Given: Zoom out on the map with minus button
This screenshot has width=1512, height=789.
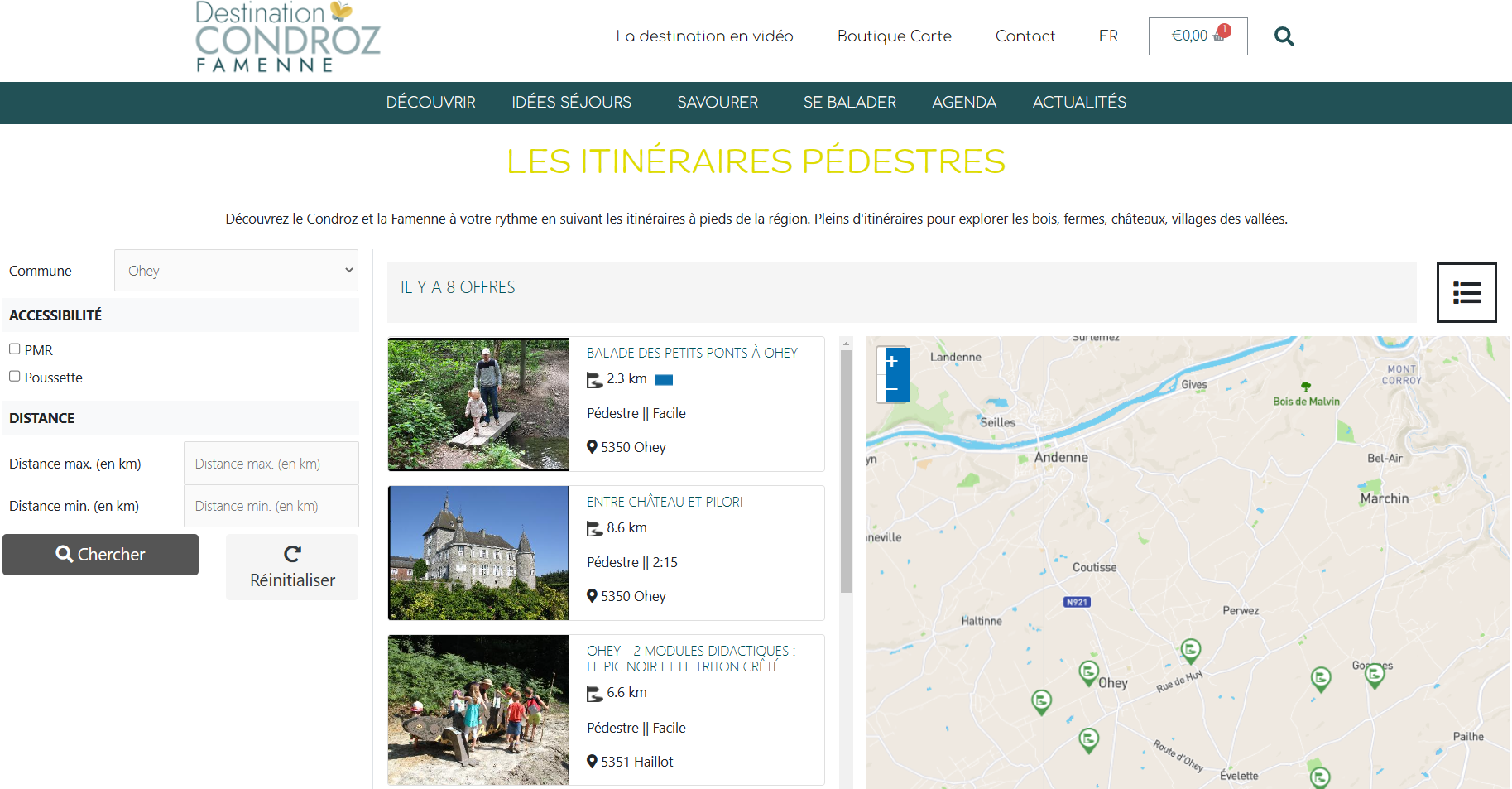Looking at the screenshot, I should (x=892, y=389).
